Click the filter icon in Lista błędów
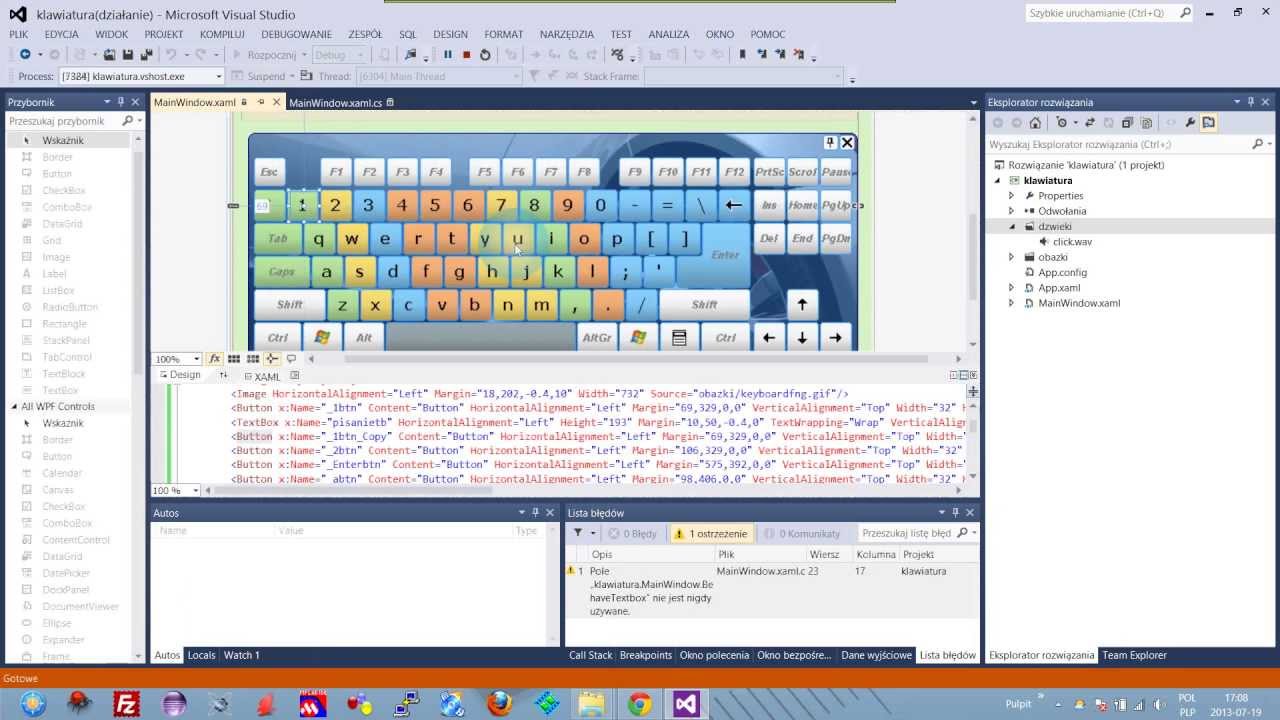This screenshot has height=720, width=1280. pos(578,533)
